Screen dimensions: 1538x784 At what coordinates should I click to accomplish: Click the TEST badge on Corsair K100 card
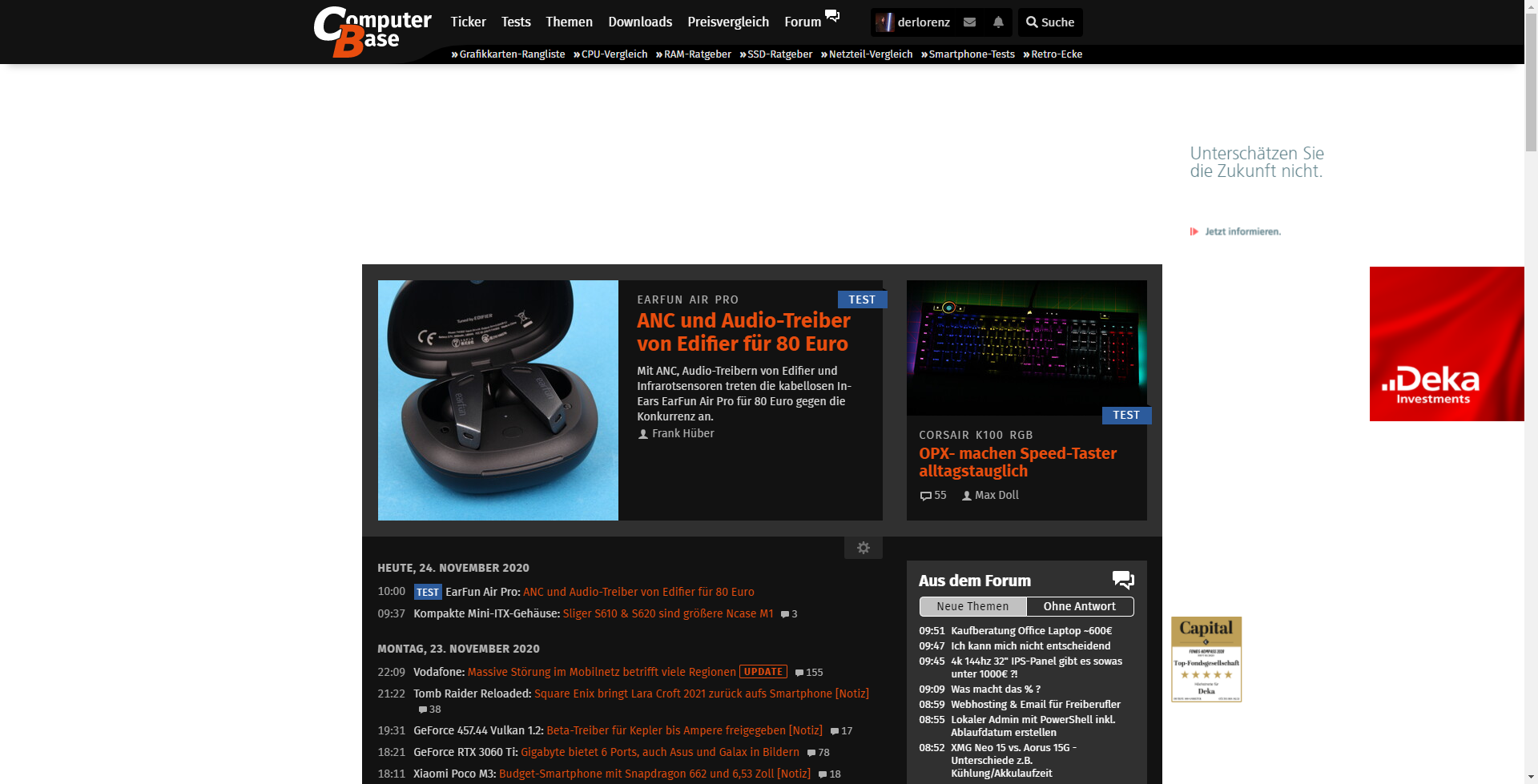1126,415
